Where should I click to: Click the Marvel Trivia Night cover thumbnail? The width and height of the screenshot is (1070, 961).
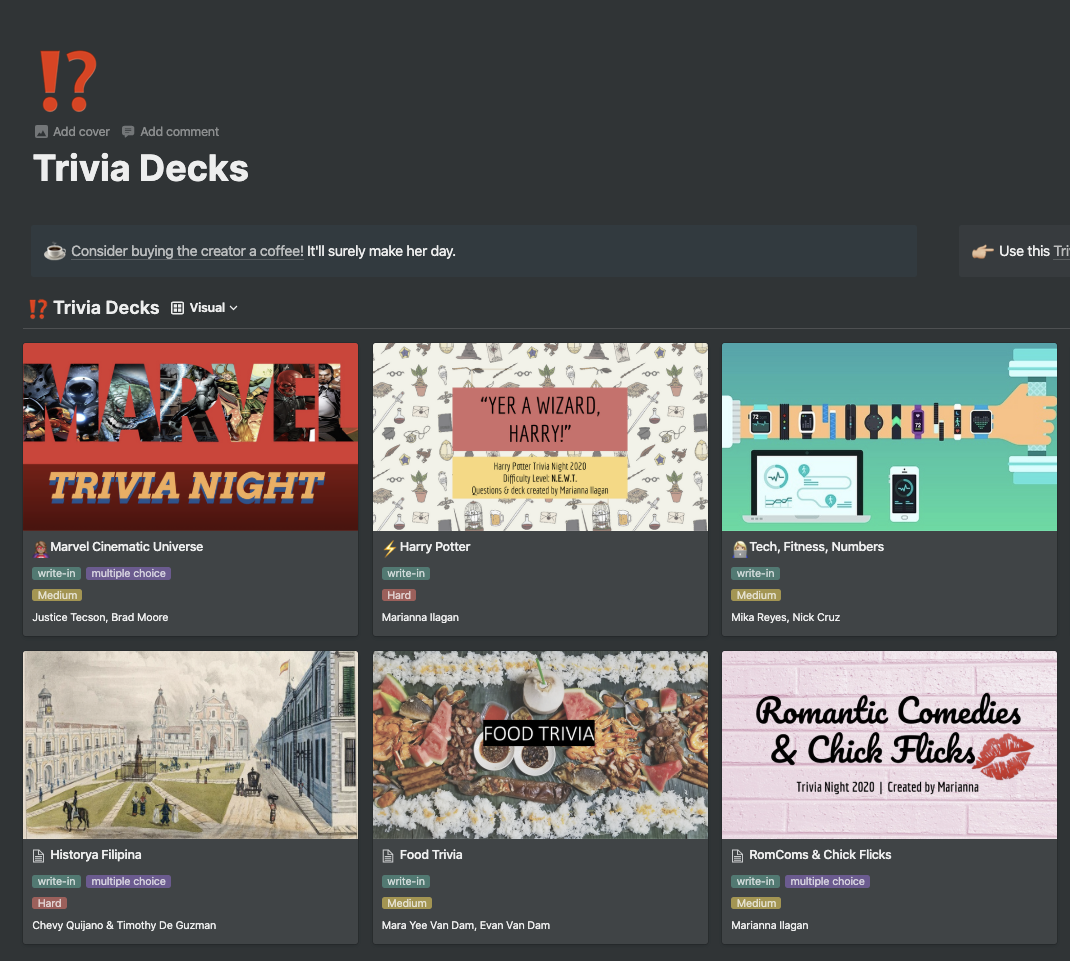[x=190, y=437]
